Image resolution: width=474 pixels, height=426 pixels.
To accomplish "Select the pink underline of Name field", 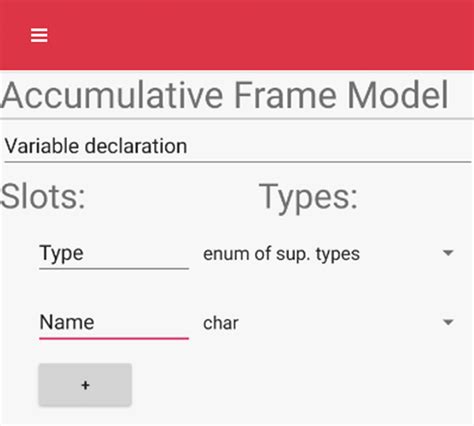I will 114,338.
